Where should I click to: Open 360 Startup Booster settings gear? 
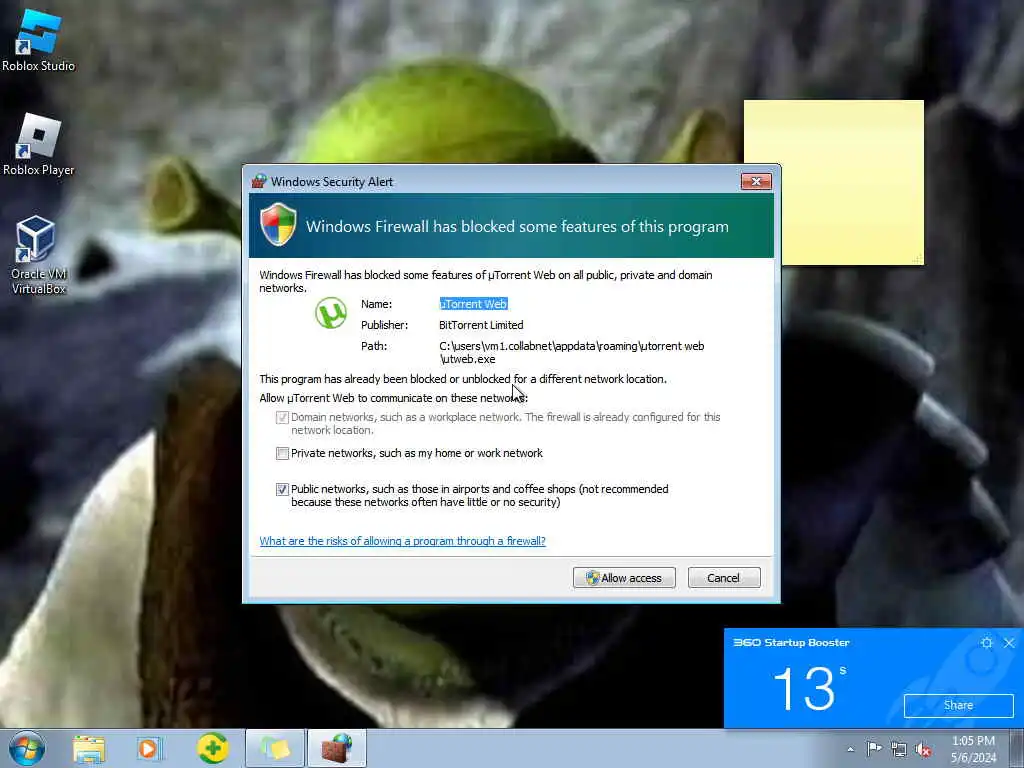pos(986,643)
